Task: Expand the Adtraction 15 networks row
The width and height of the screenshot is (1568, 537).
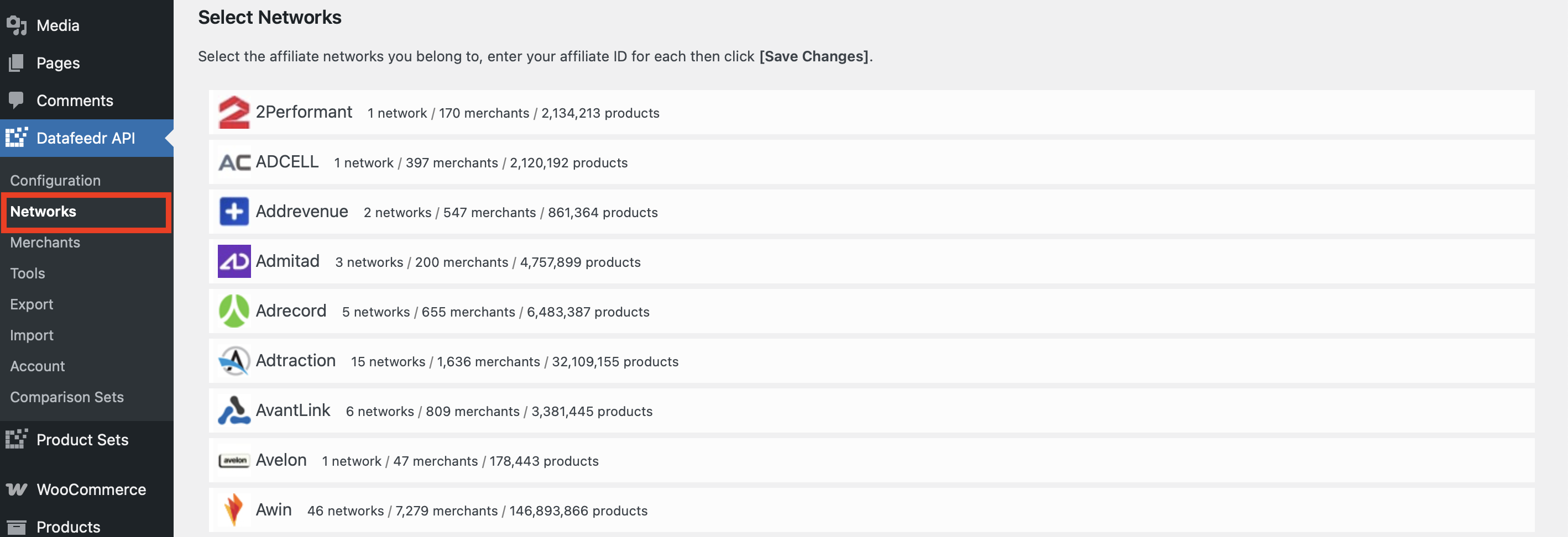Action: (296, 361)
